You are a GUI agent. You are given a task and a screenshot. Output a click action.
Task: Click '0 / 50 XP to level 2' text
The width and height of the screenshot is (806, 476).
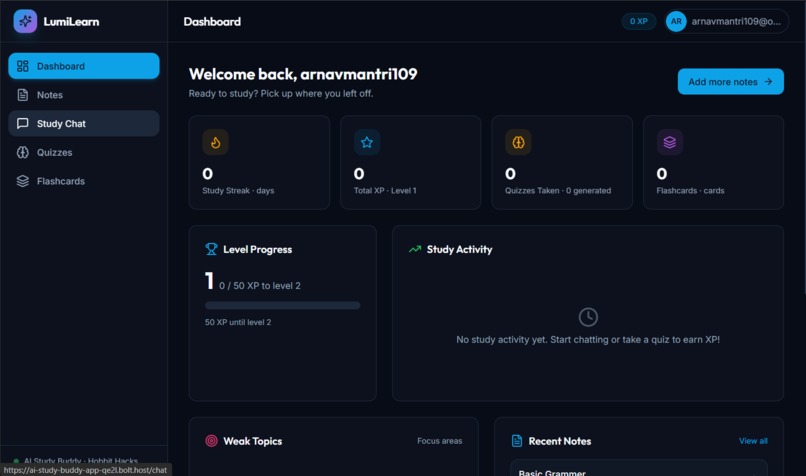[260, 286]
